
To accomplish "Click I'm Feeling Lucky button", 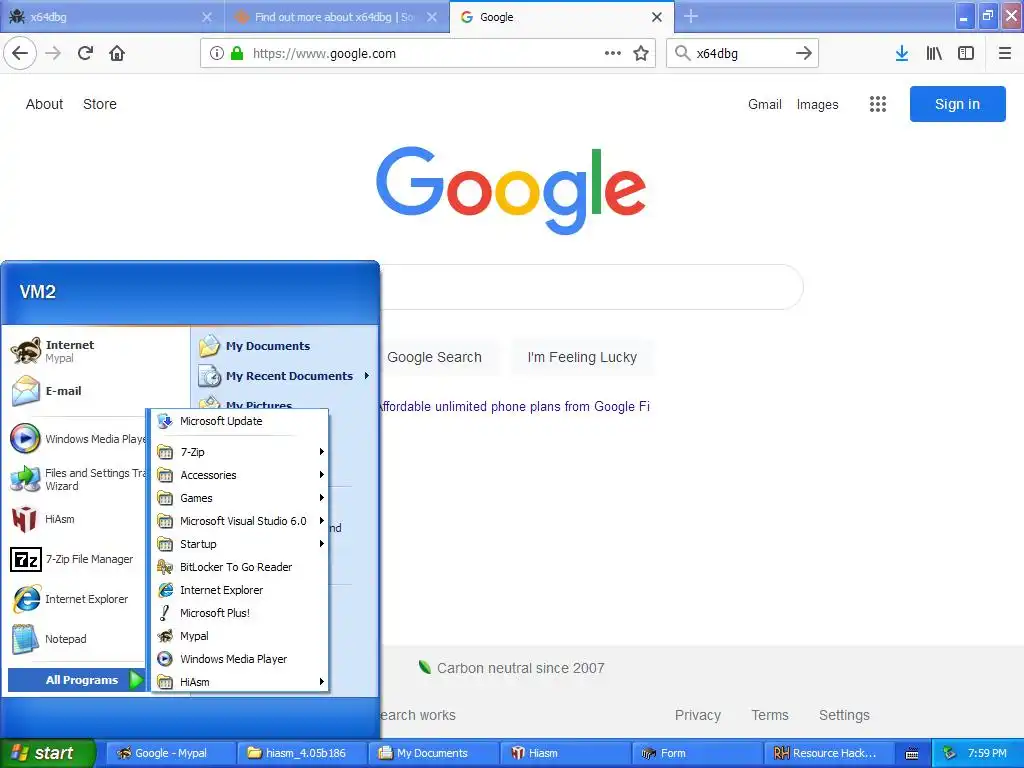I will (582, 357).
